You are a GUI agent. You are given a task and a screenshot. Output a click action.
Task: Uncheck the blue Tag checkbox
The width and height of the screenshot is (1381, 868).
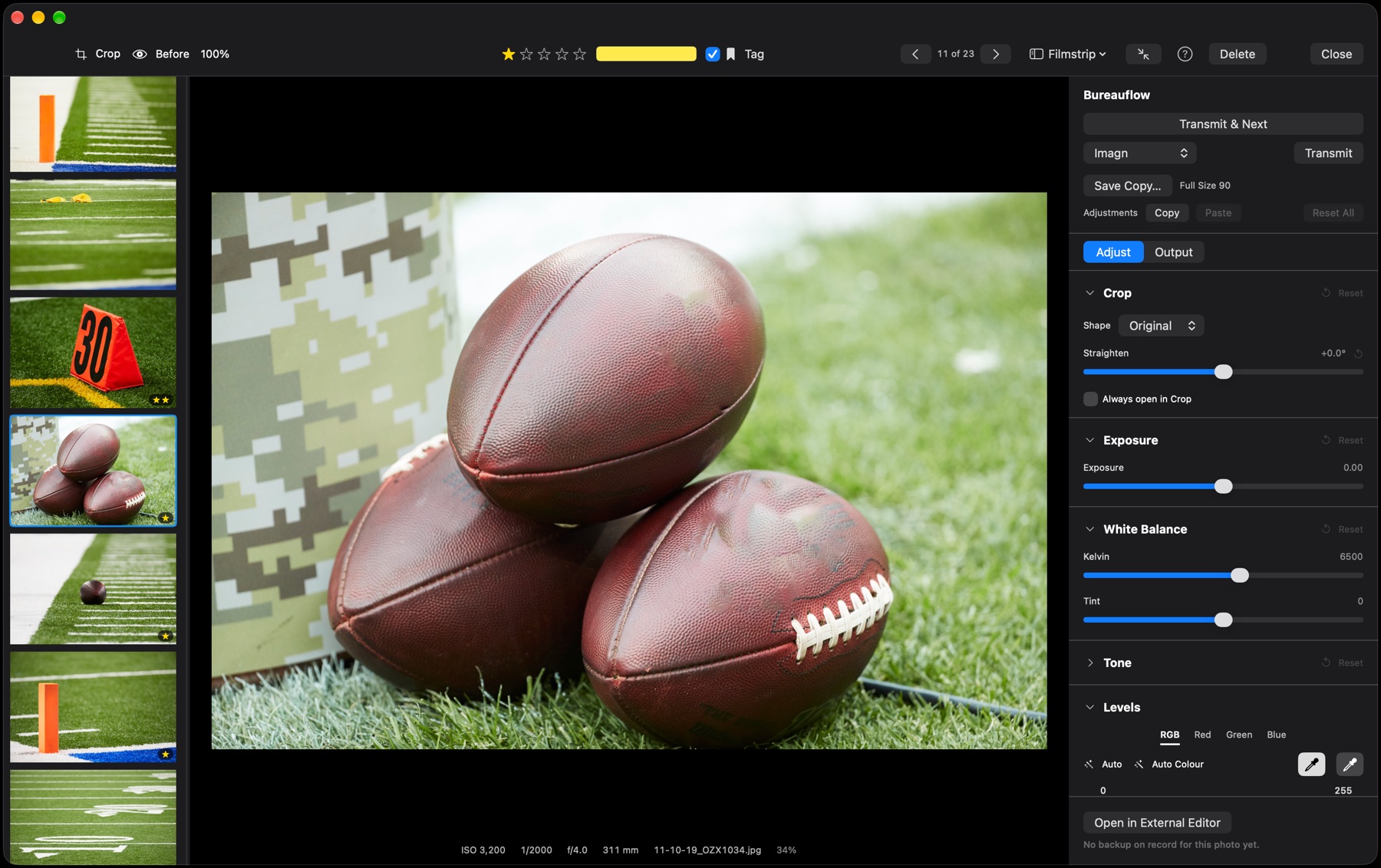(x=713, y=54)
